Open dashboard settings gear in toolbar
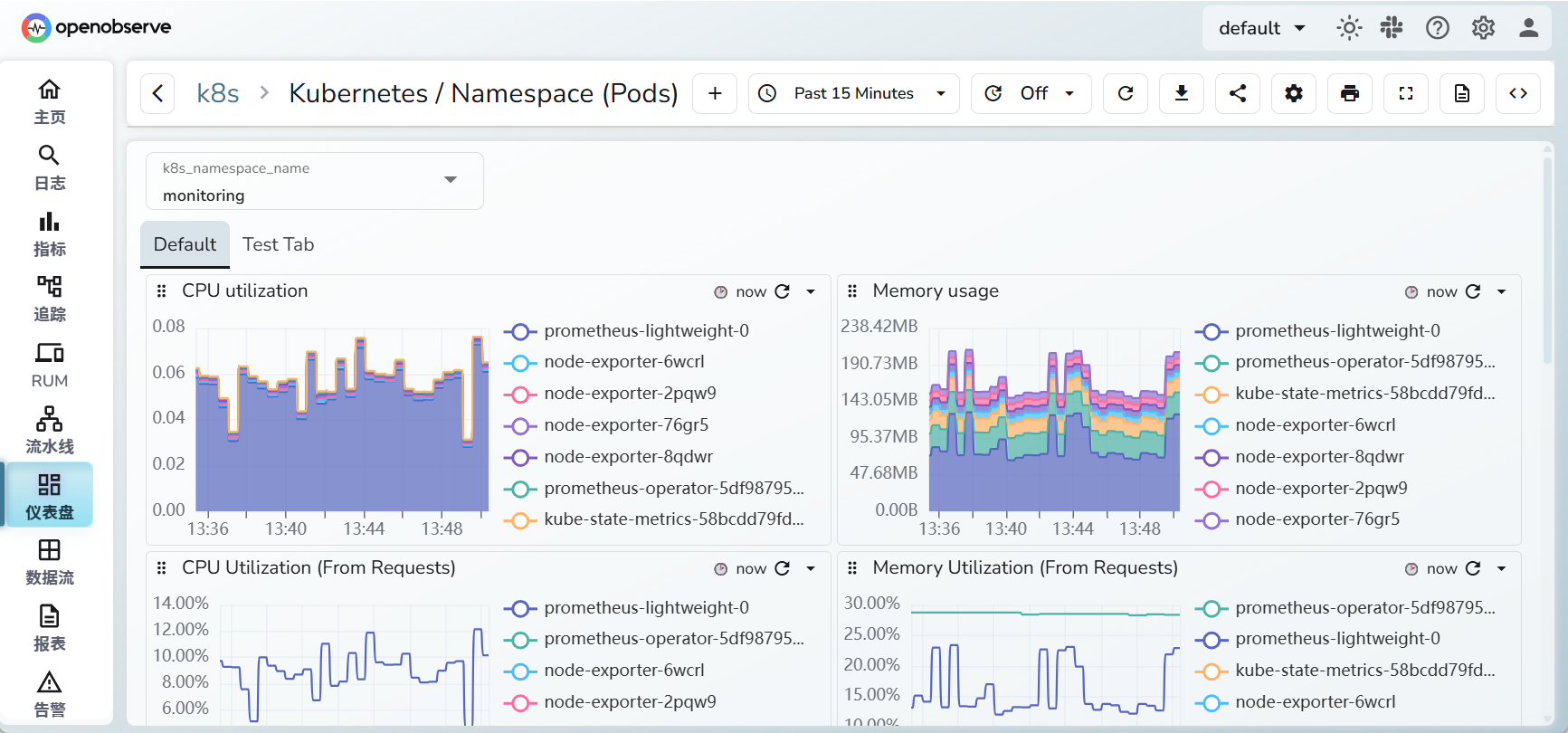 1293,93
